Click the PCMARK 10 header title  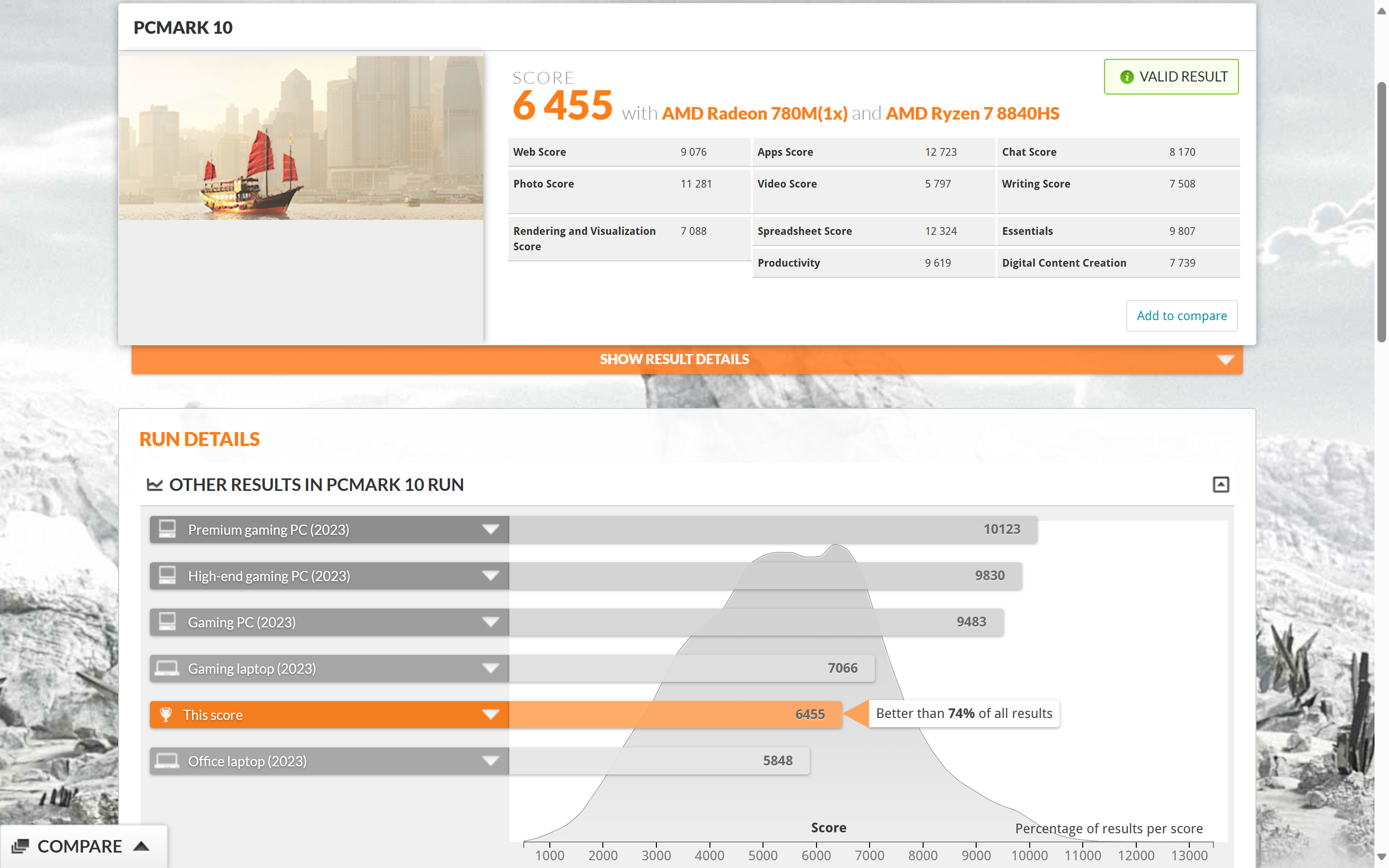coord(183,27)
